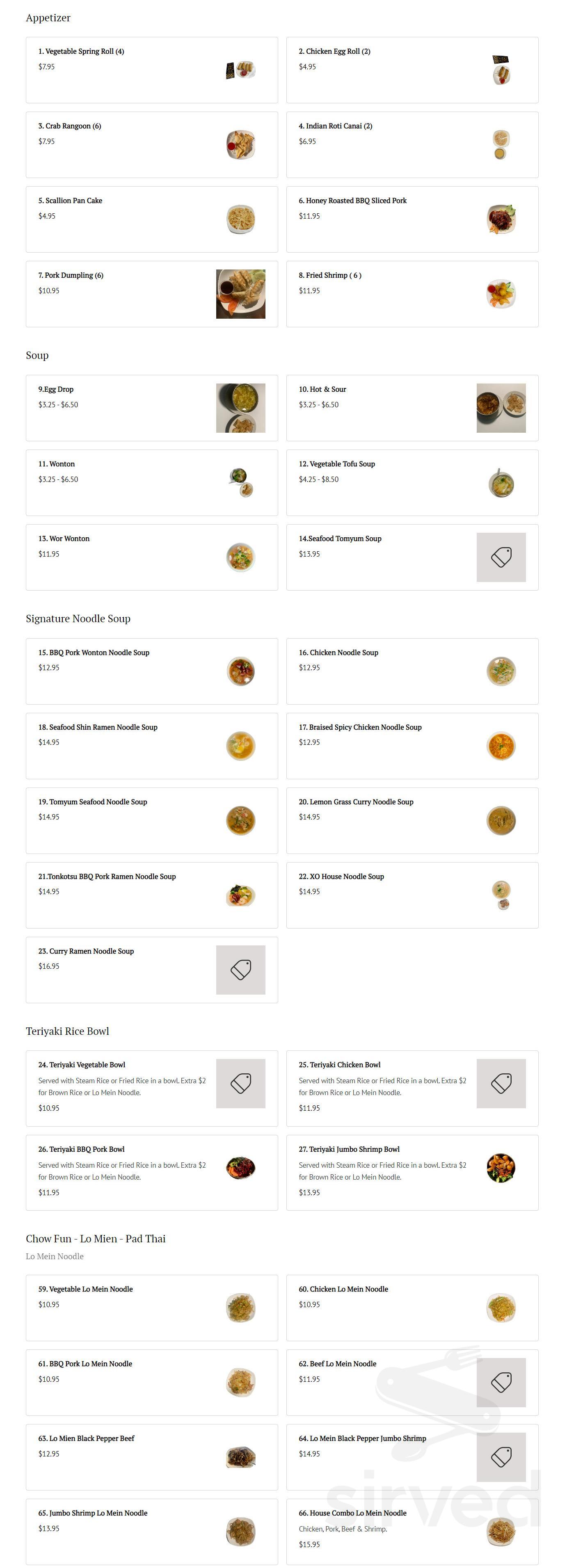567x1568 pixels.
Task: Select XO House Noodle Soup title
Action: pyautogui.click(x=341, y=876)
